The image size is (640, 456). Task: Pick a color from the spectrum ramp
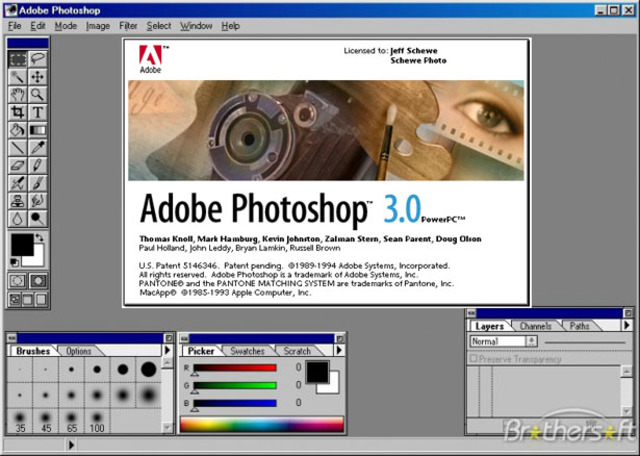(262, 425)
